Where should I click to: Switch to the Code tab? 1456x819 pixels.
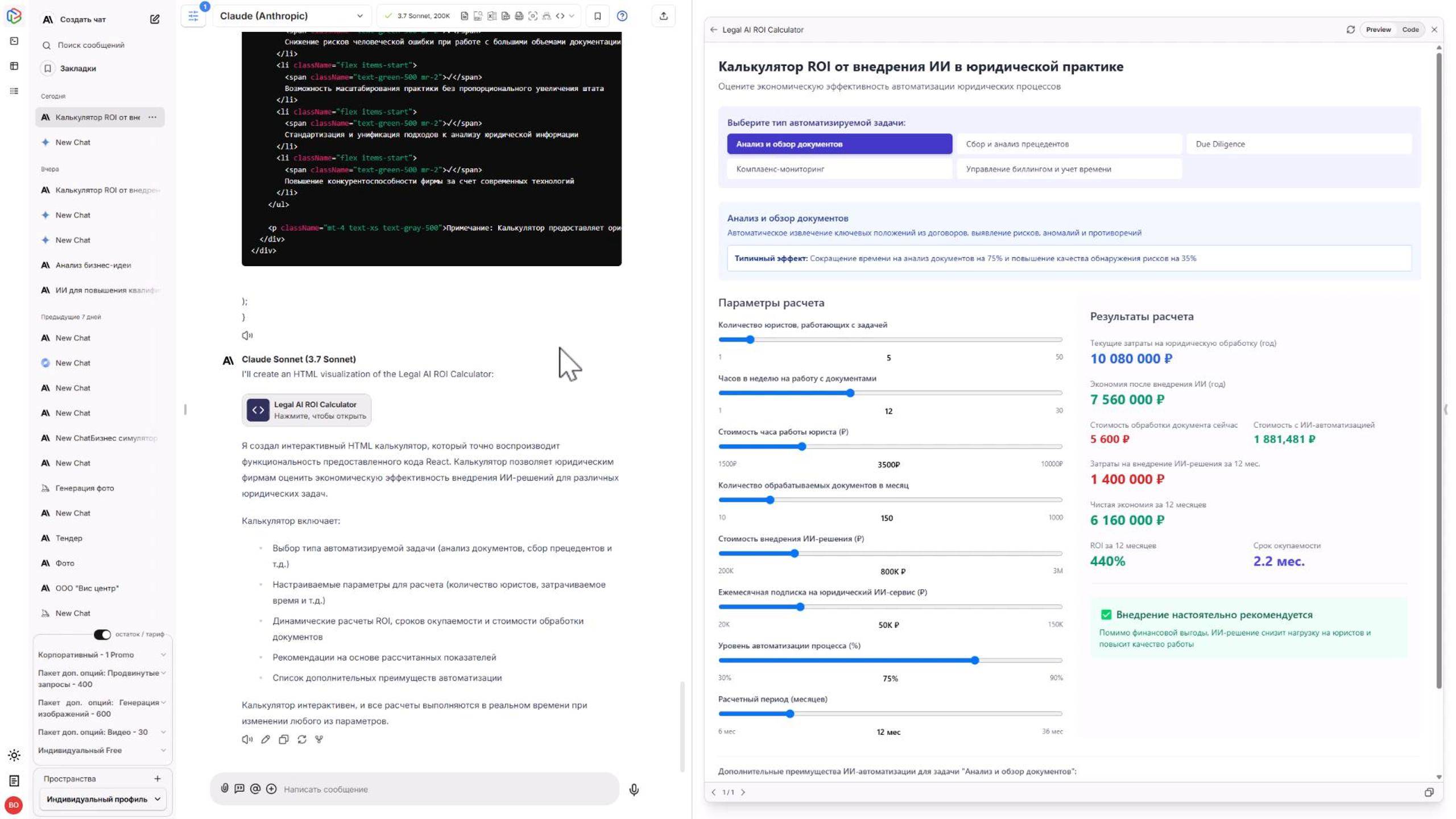[1410, 30]
